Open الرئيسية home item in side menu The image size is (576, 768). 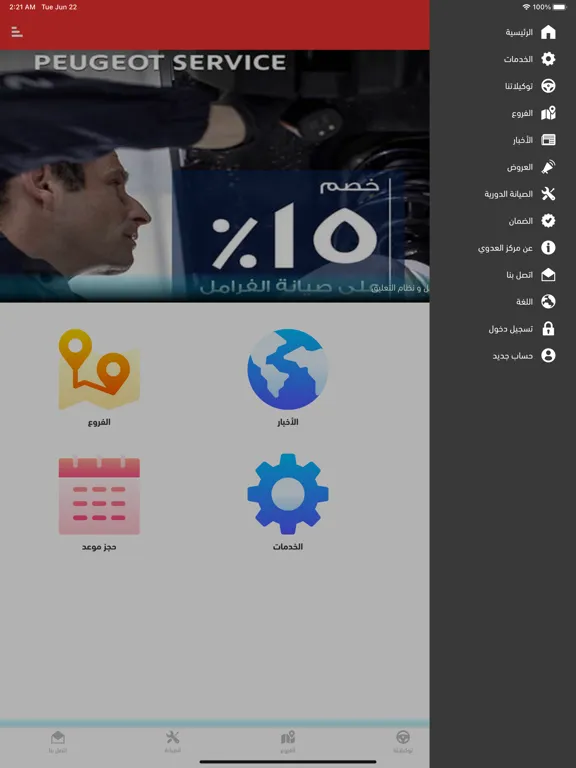[x=530, y=32]
